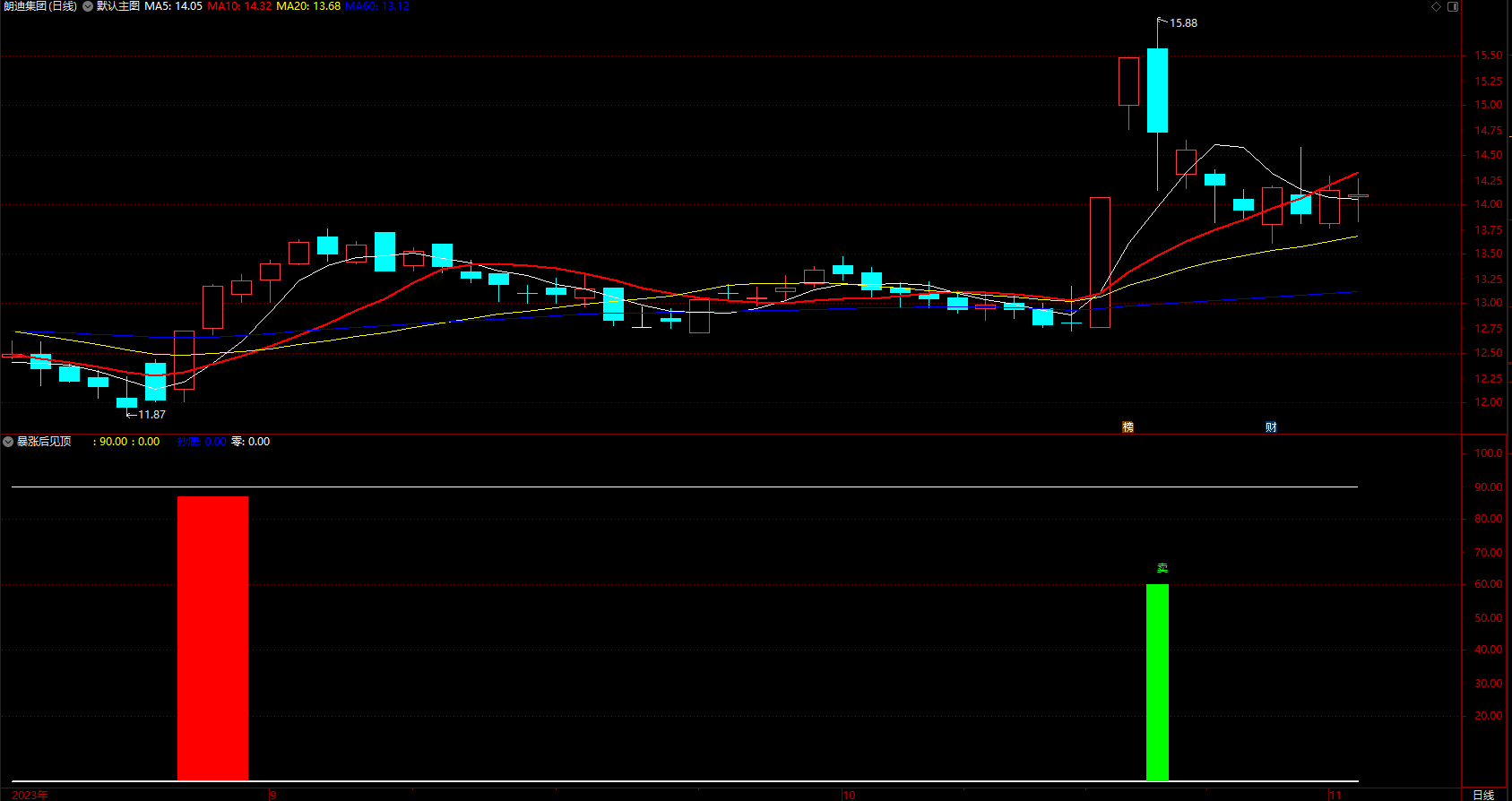Click the 11.87 low price label
This screenshot has width=1512, height=801.
[151, 415]
